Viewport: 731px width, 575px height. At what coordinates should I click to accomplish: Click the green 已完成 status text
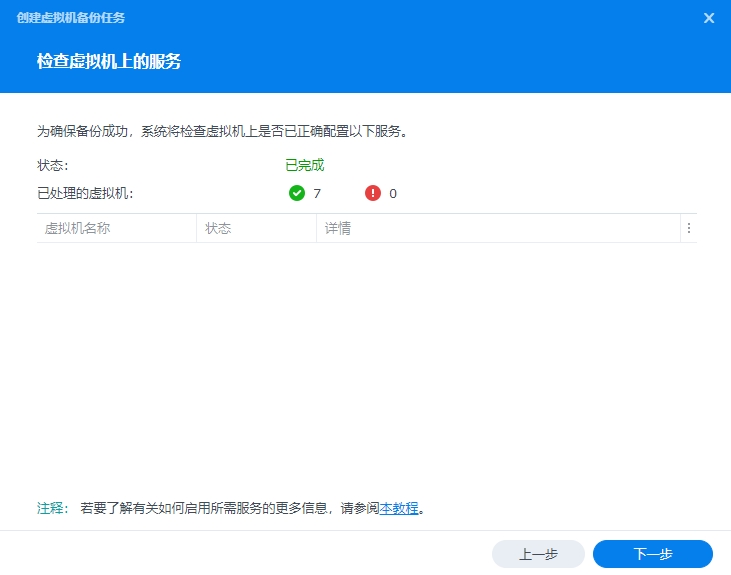coord(304,165)
